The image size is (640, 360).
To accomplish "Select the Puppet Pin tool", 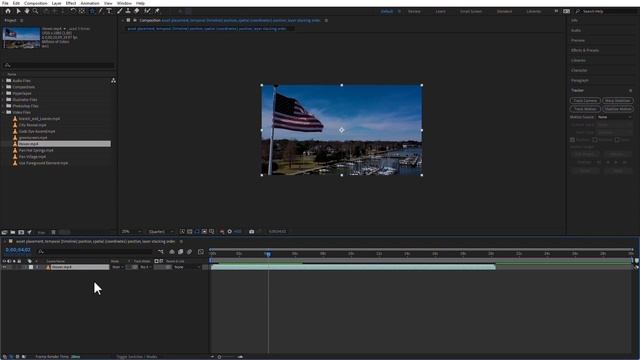I will (x=157, y=11).
